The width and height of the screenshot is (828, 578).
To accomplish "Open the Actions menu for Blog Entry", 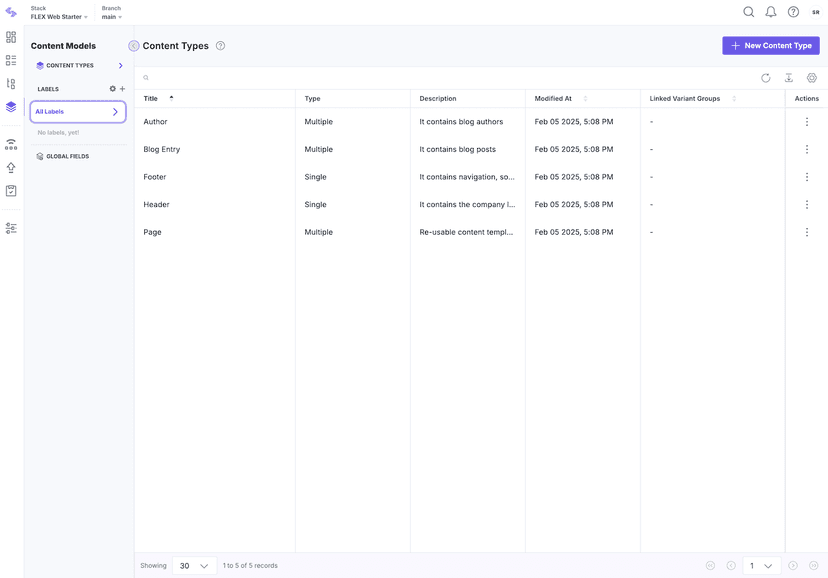I will point(806,148).
